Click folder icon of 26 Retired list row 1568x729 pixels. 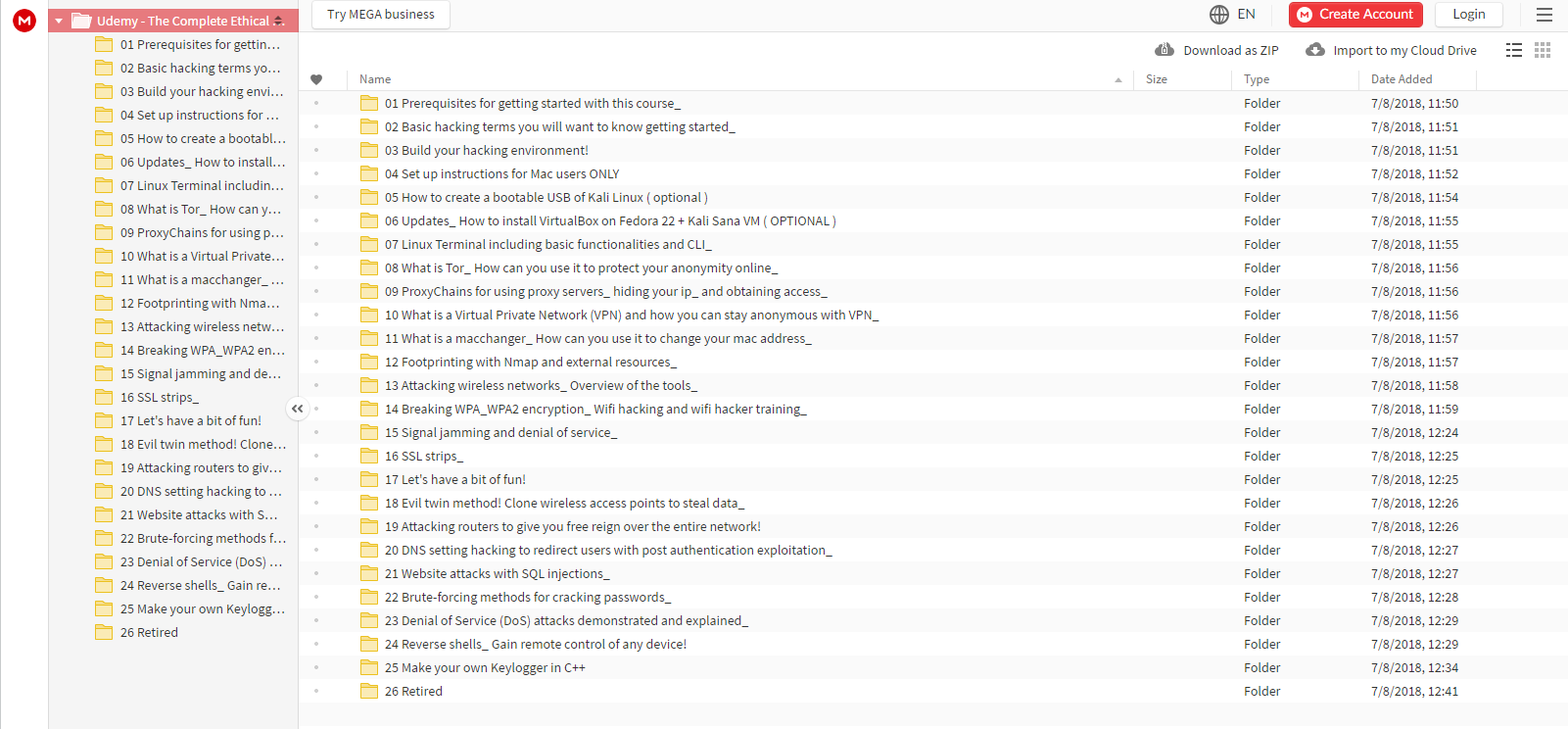[x=369, y=691]
